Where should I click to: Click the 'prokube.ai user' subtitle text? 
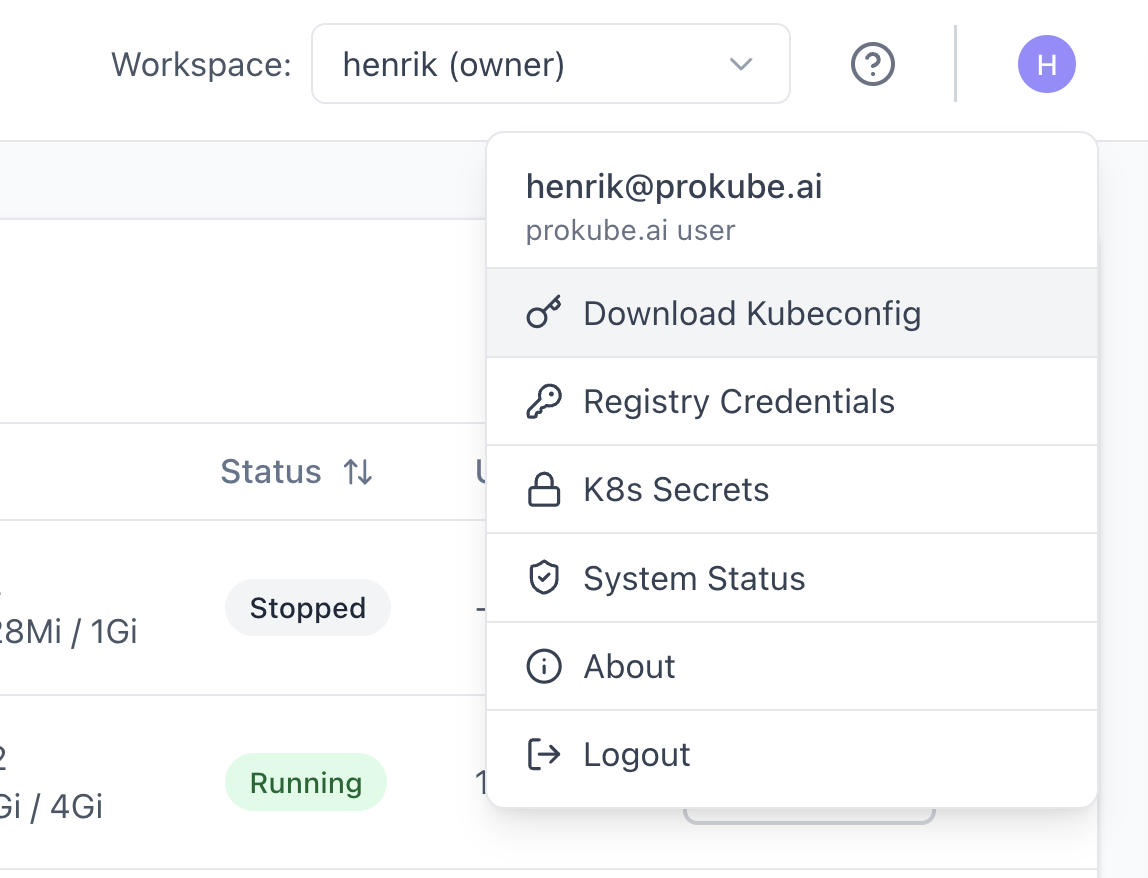pyautogui.click(x=630, y=231)
